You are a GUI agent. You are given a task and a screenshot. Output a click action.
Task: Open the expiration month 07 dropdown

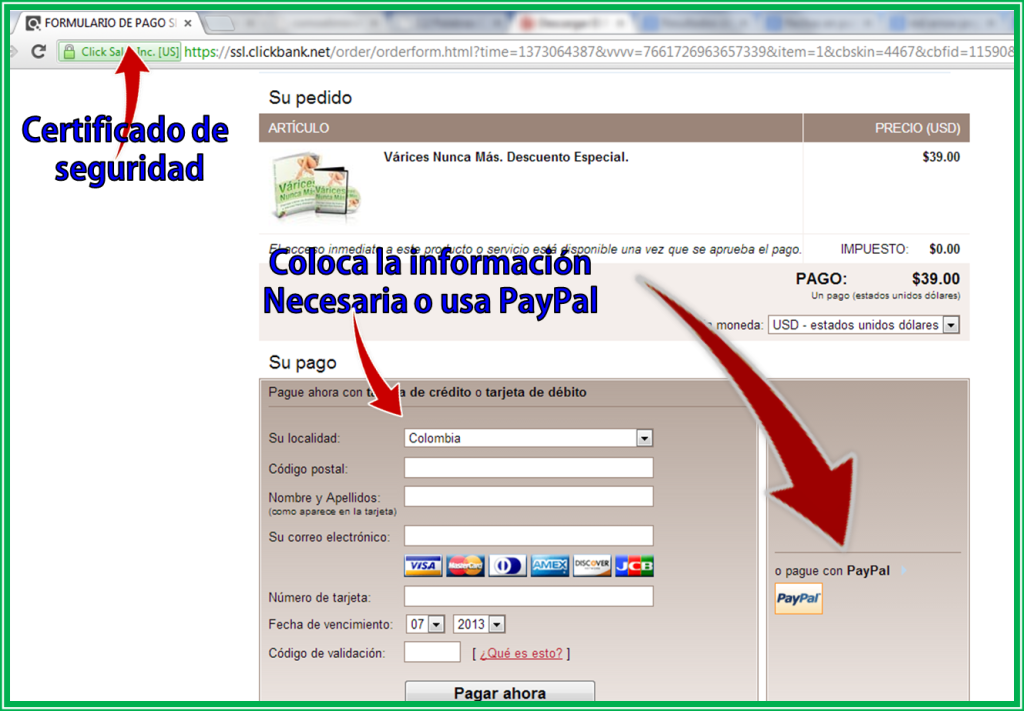(x=425, y=624)
